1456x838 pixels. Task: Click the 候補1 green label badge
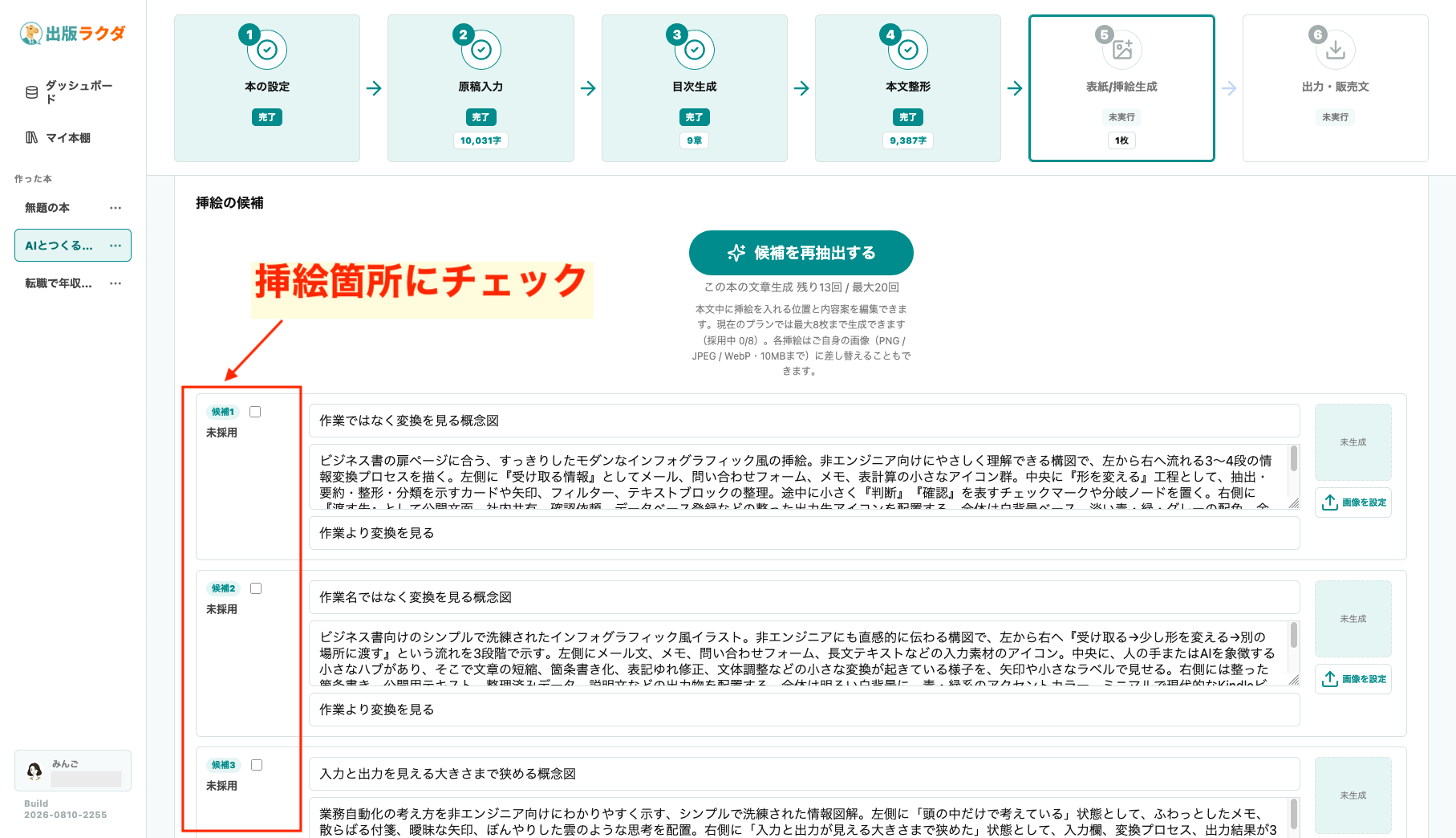click(223, 412)
